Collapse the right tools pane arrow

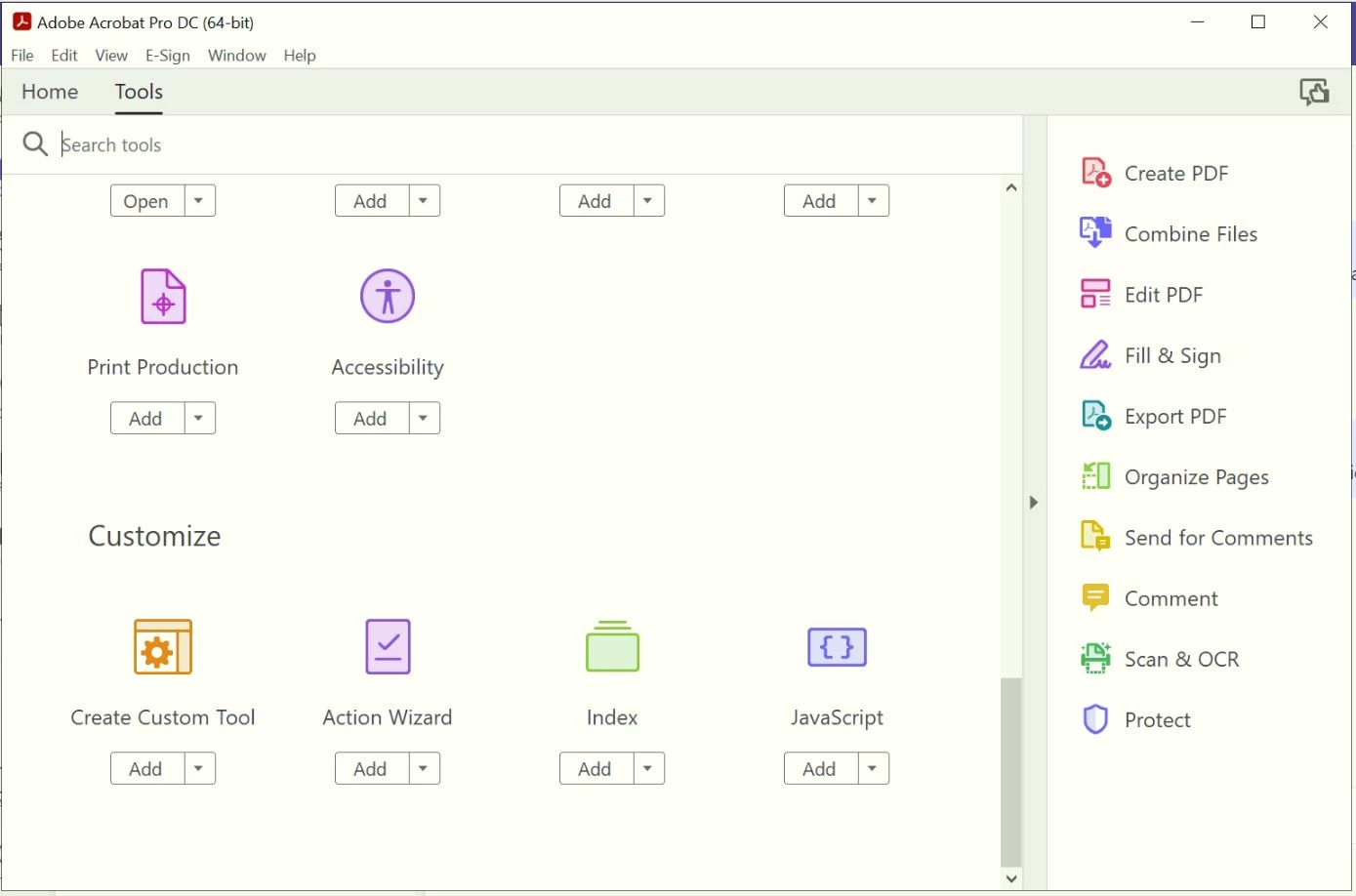[x=1034, y=503]
